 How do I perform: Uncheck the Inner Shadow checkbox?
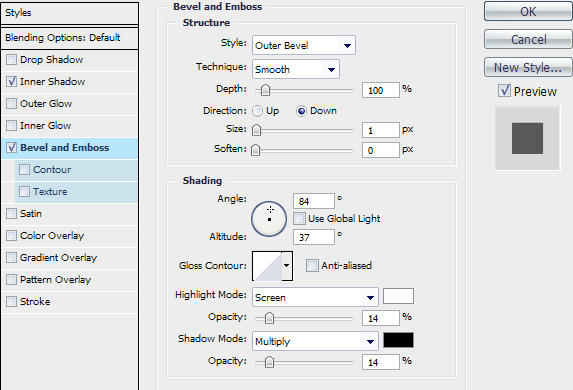coord(12,82)
